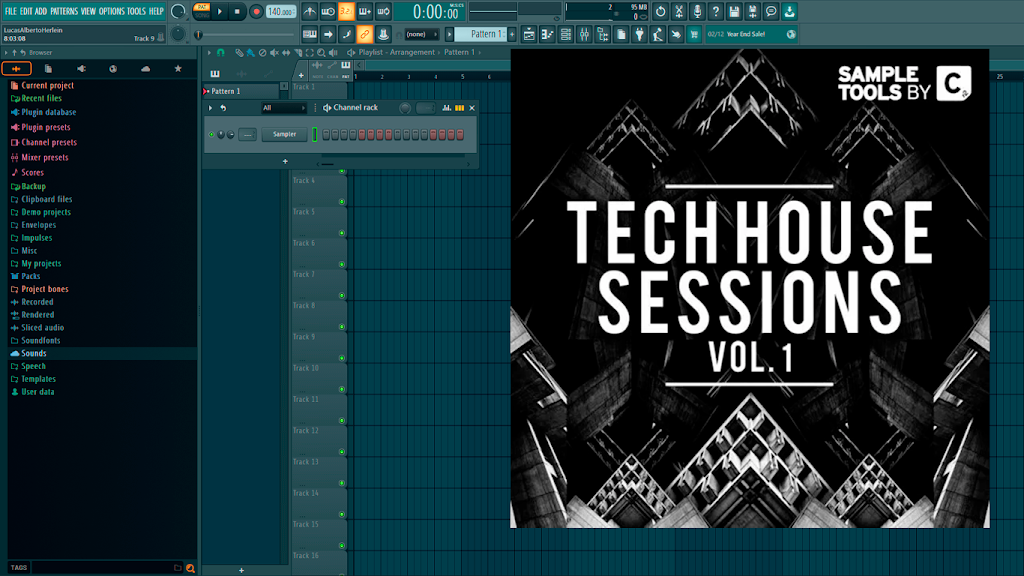Click the microphone one-click recording icon
1024x576 pixels.
pos(697,11)
